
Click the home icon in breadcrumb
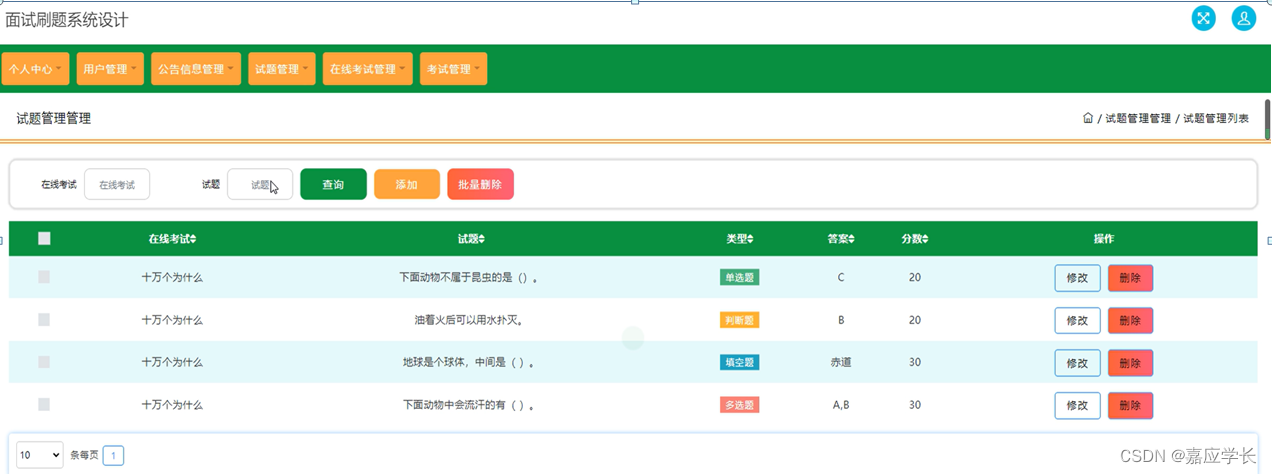pyautogui.click(x=1088, y=118)
